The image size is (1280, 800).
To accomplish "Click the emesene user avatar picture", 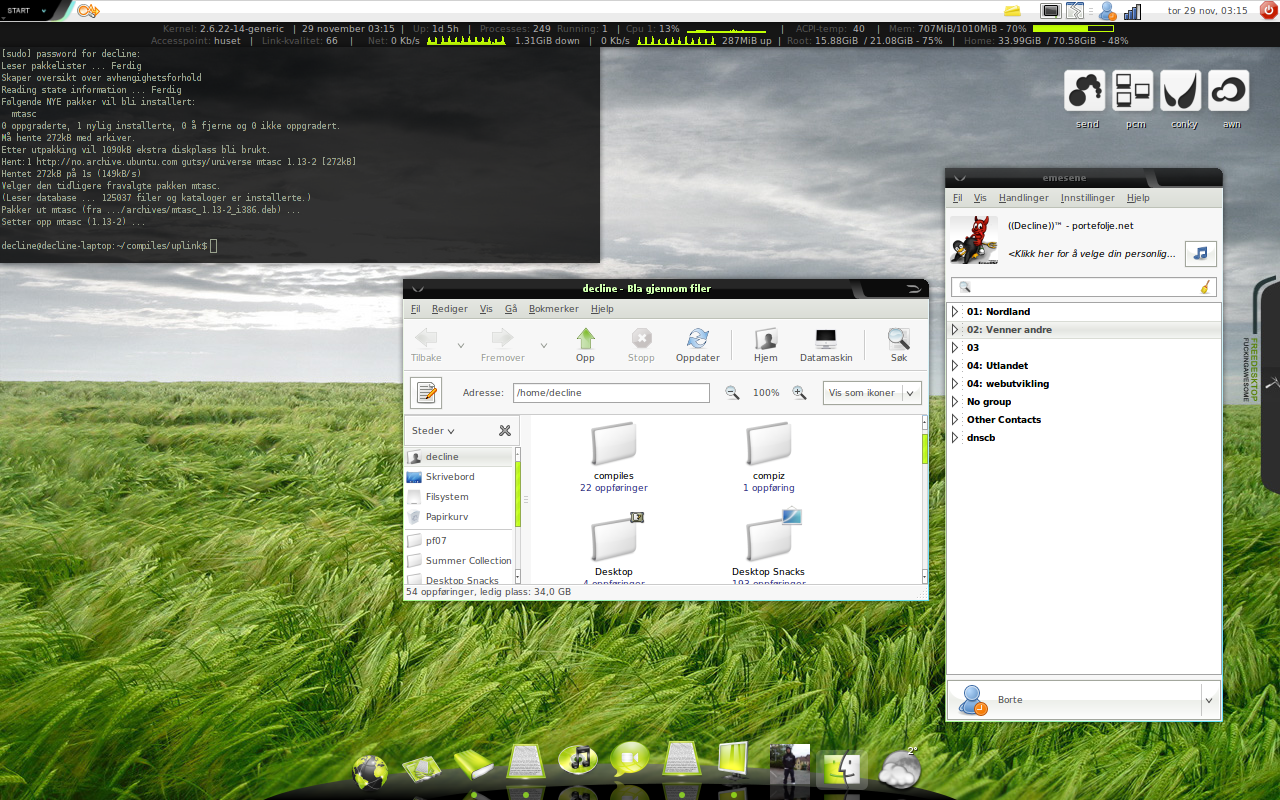I will [x=974, y=241].
